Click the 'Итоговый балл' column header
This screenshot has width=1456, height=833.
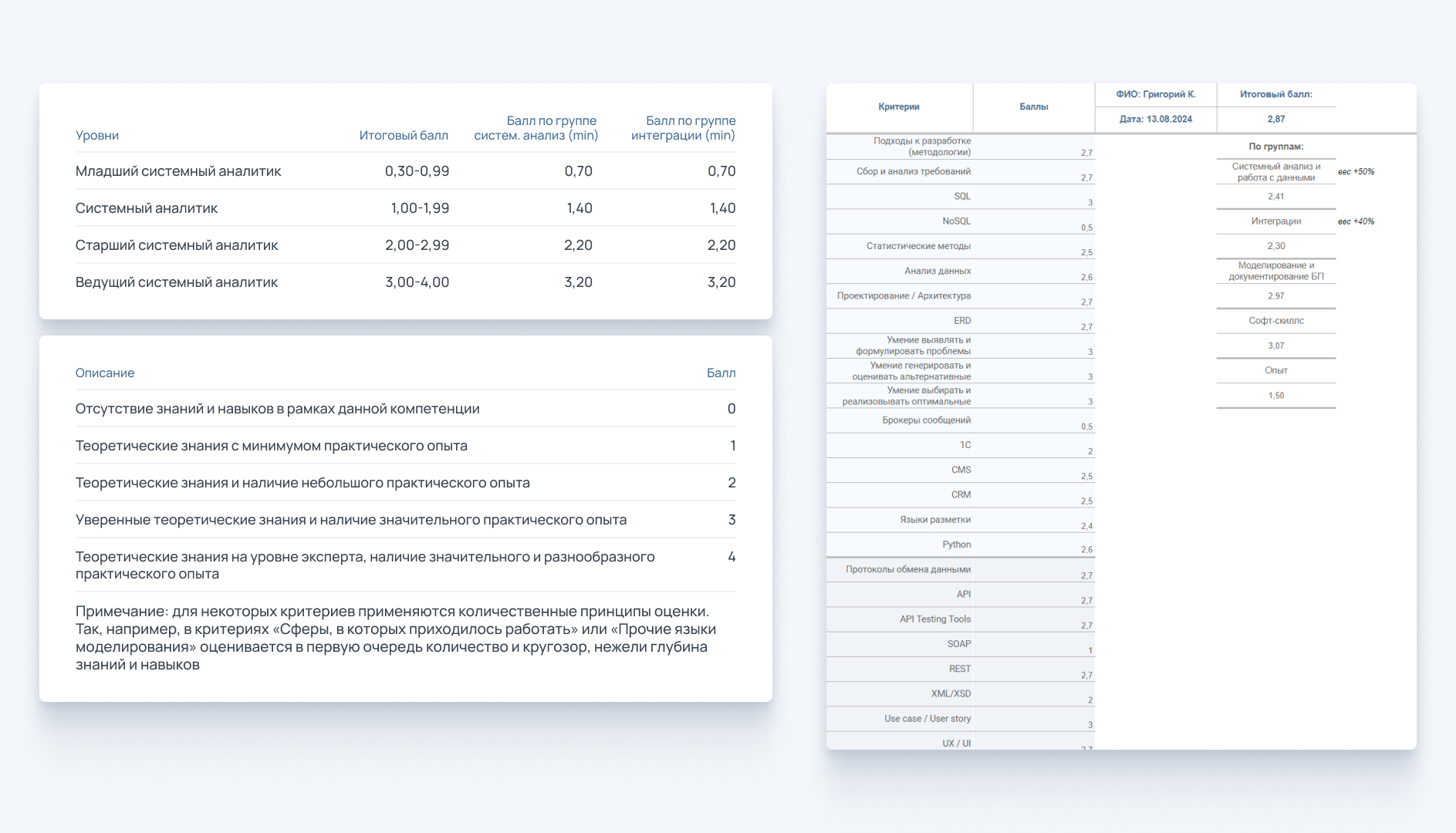tap(404, 135)
